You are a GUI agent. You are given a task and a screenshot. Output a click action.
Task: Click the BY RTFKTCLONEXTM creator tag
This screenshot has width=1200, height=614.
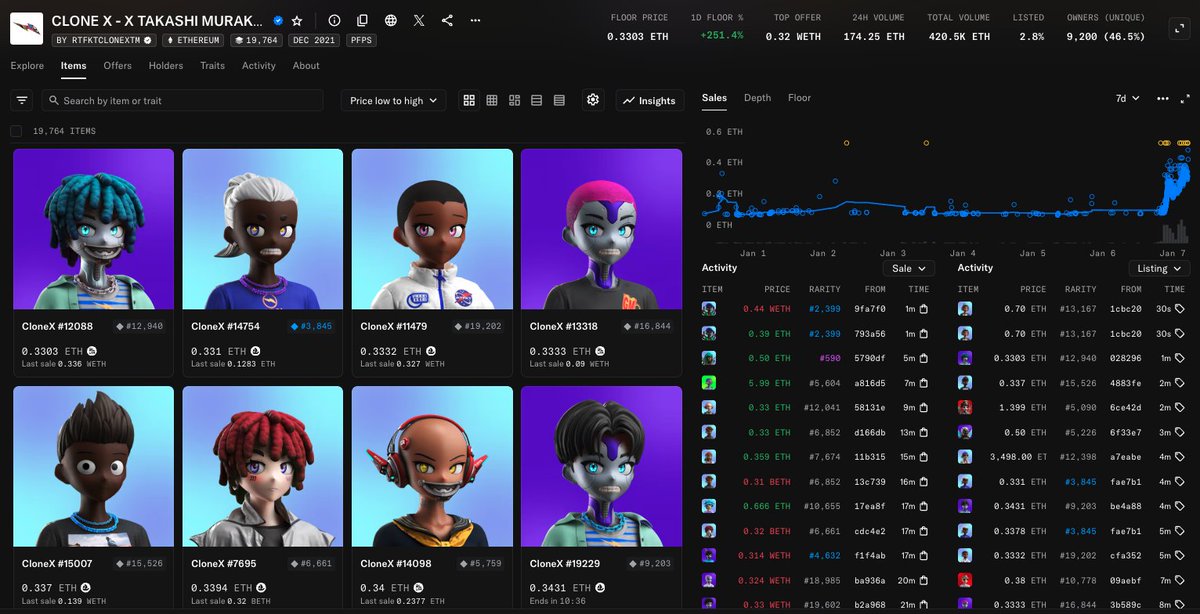pyautogui.click(x=104, y=40)
